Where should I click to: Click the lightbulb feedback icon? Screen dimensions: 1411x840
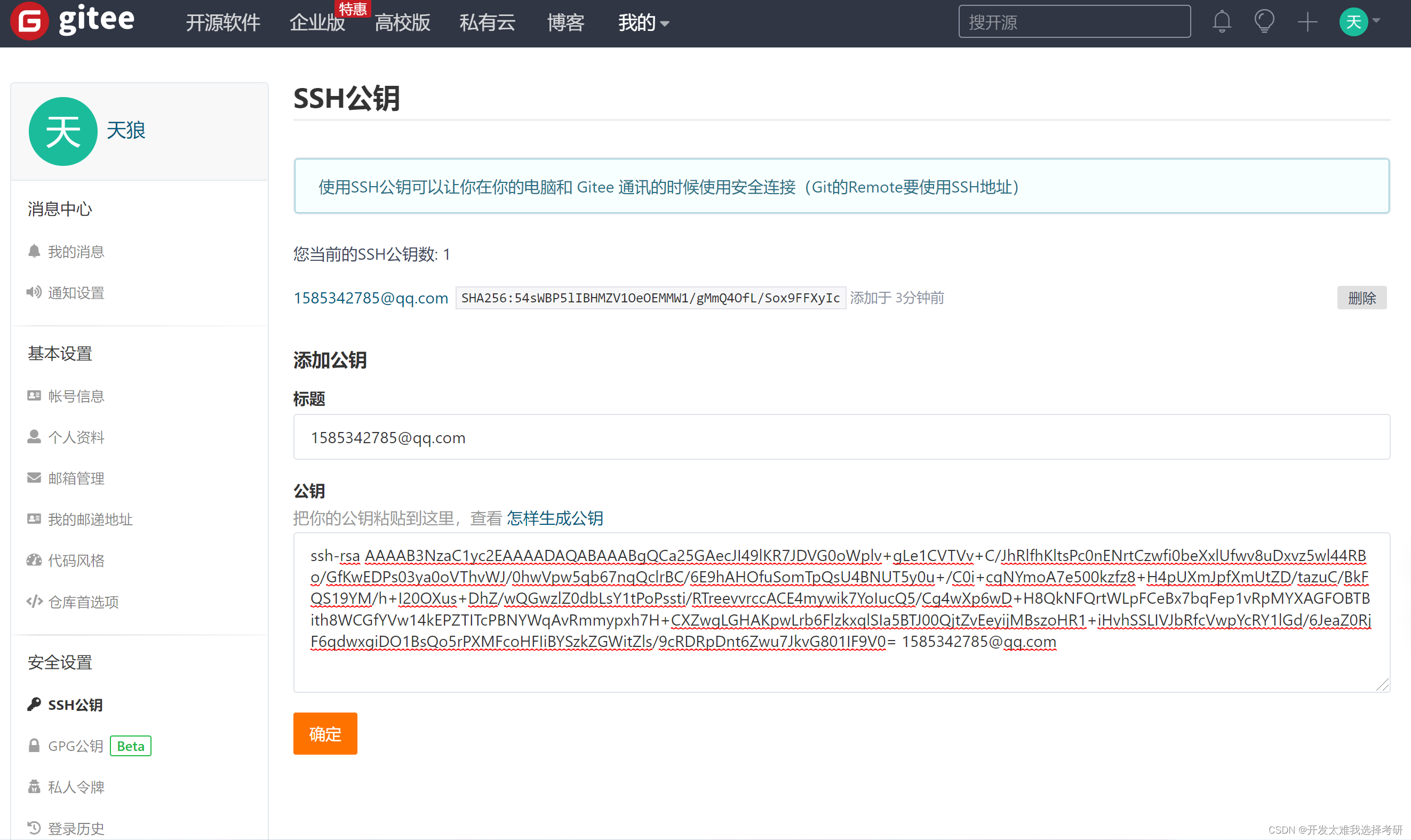1264,21
